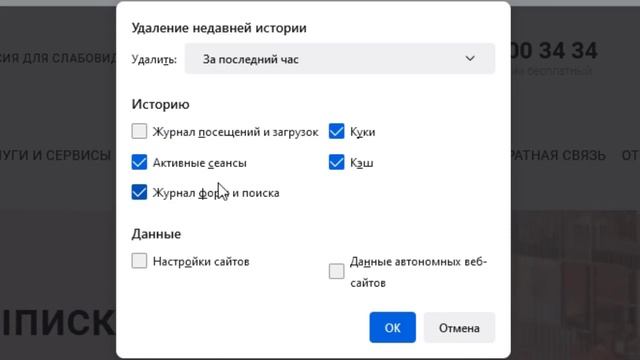Uncheck the Активные сеансы checkbox

139,162
